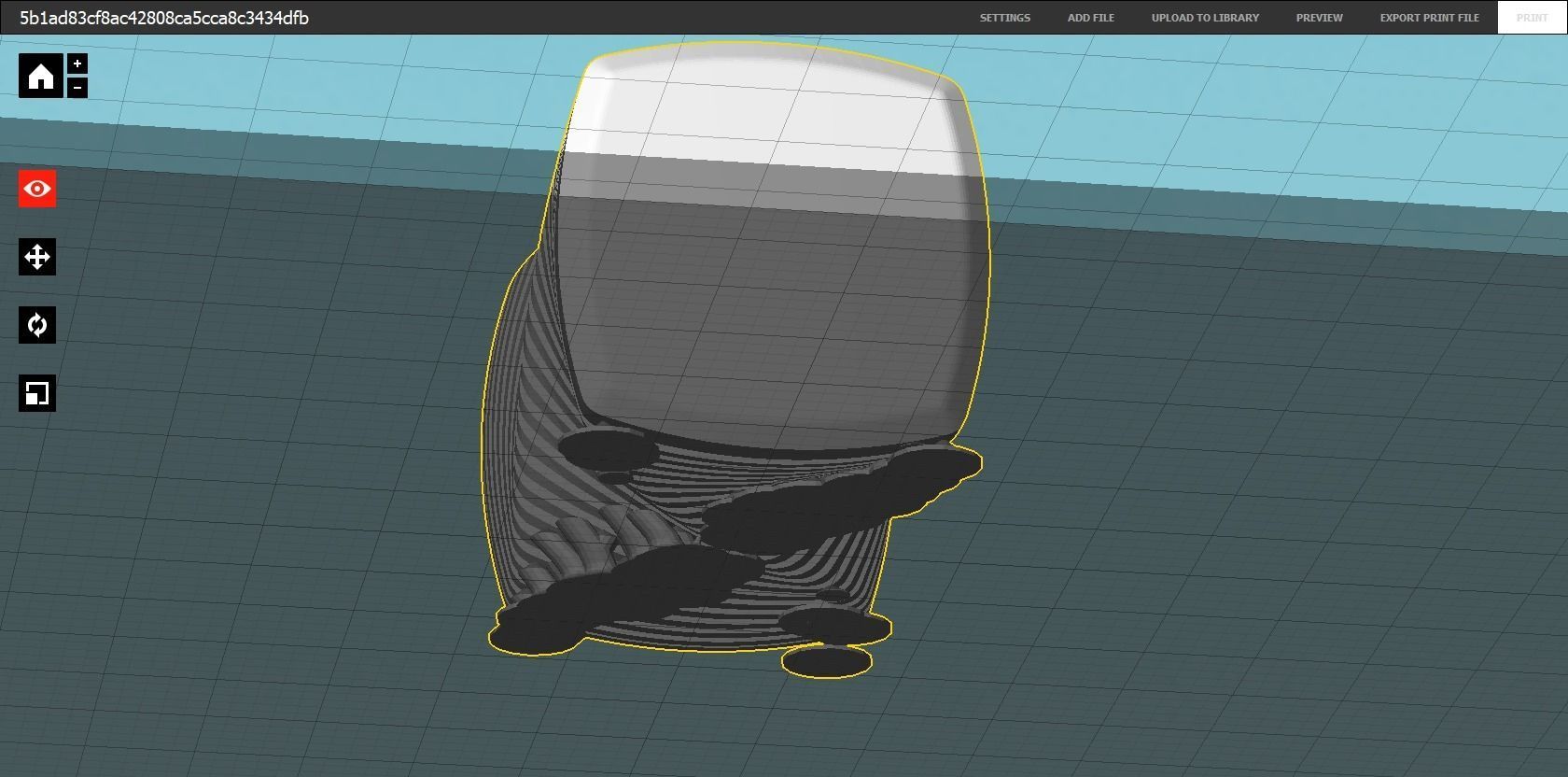
Task: Select the Rotate tool icon
Action: [37, 325]
